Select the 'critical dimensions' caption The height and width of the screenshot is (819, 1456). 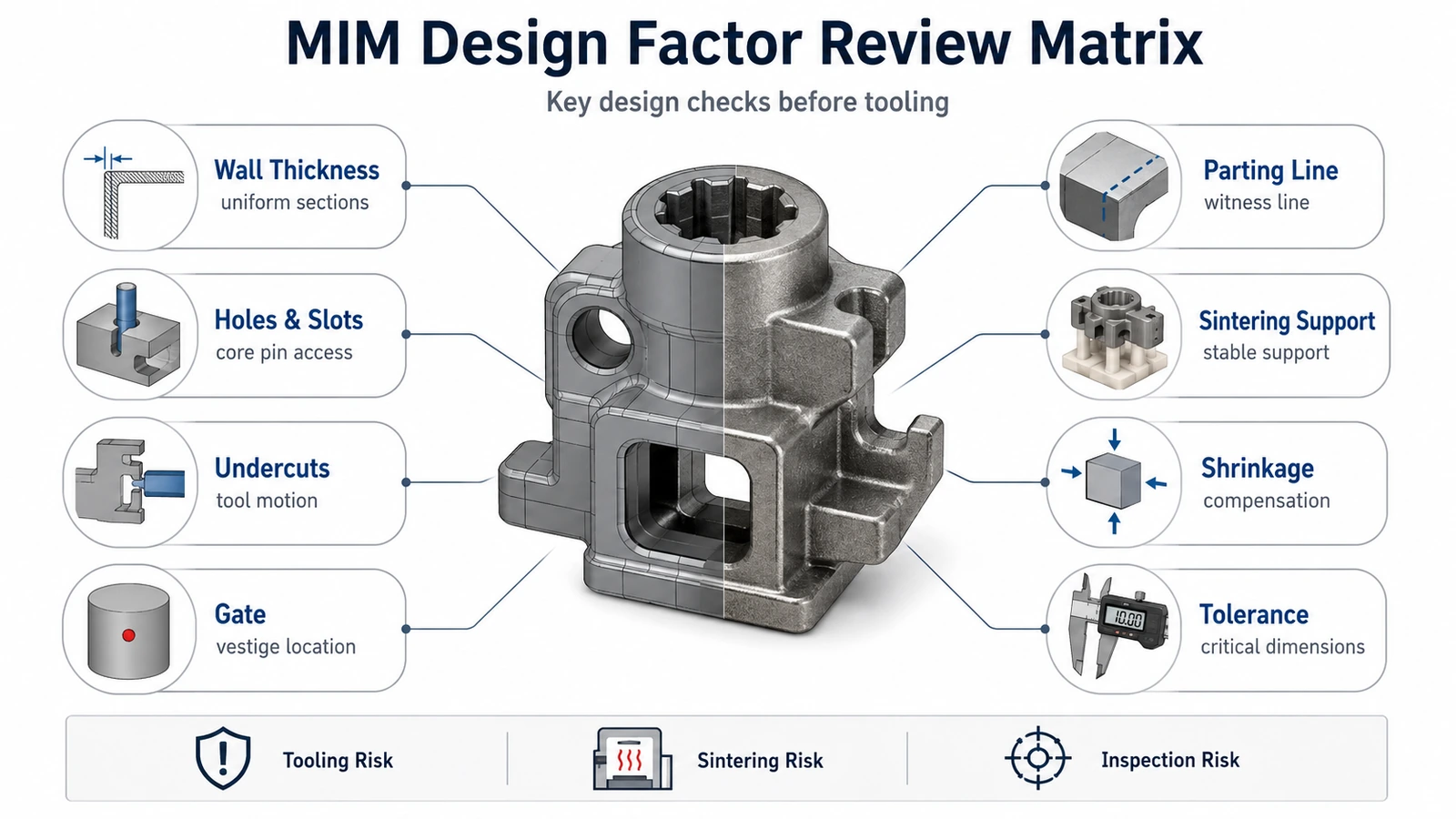[x=1282, y=647]
